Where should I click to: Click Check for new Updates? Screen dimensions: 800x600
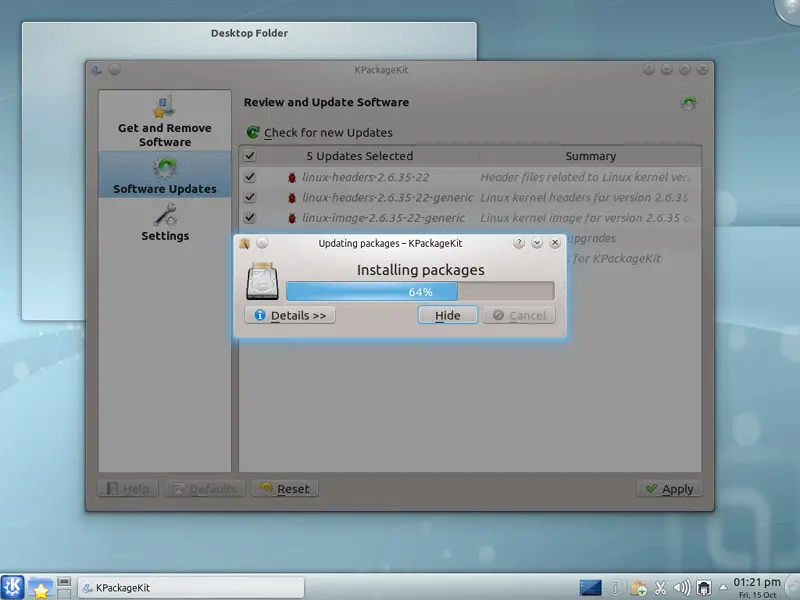click(320, 133)
